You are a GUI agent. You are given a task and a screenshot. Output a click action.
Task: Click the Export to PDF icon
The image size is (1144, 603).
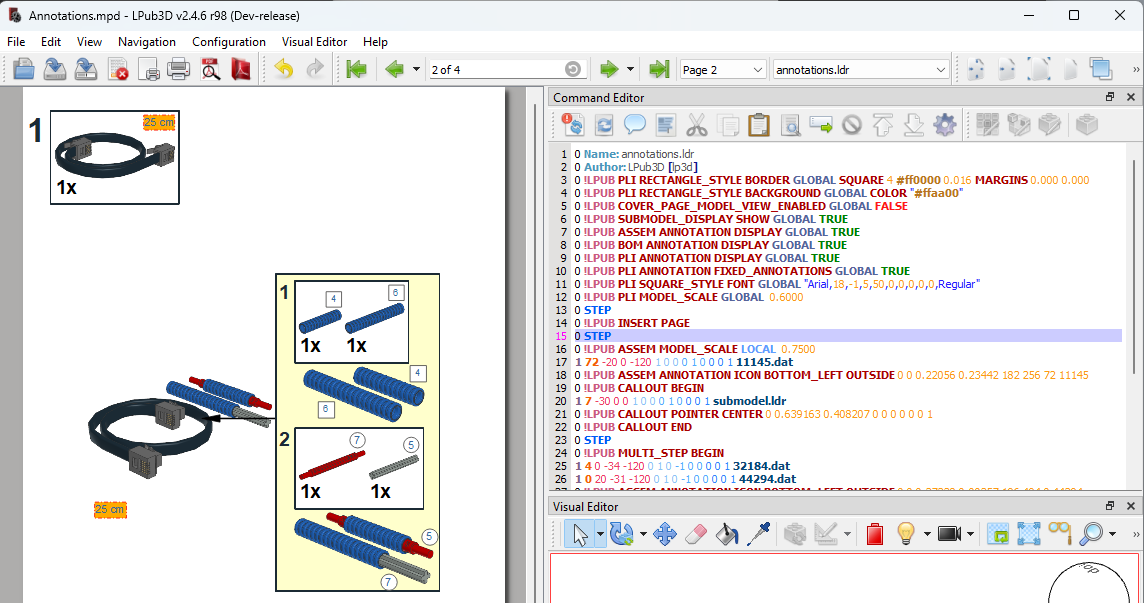coord(241,69)
